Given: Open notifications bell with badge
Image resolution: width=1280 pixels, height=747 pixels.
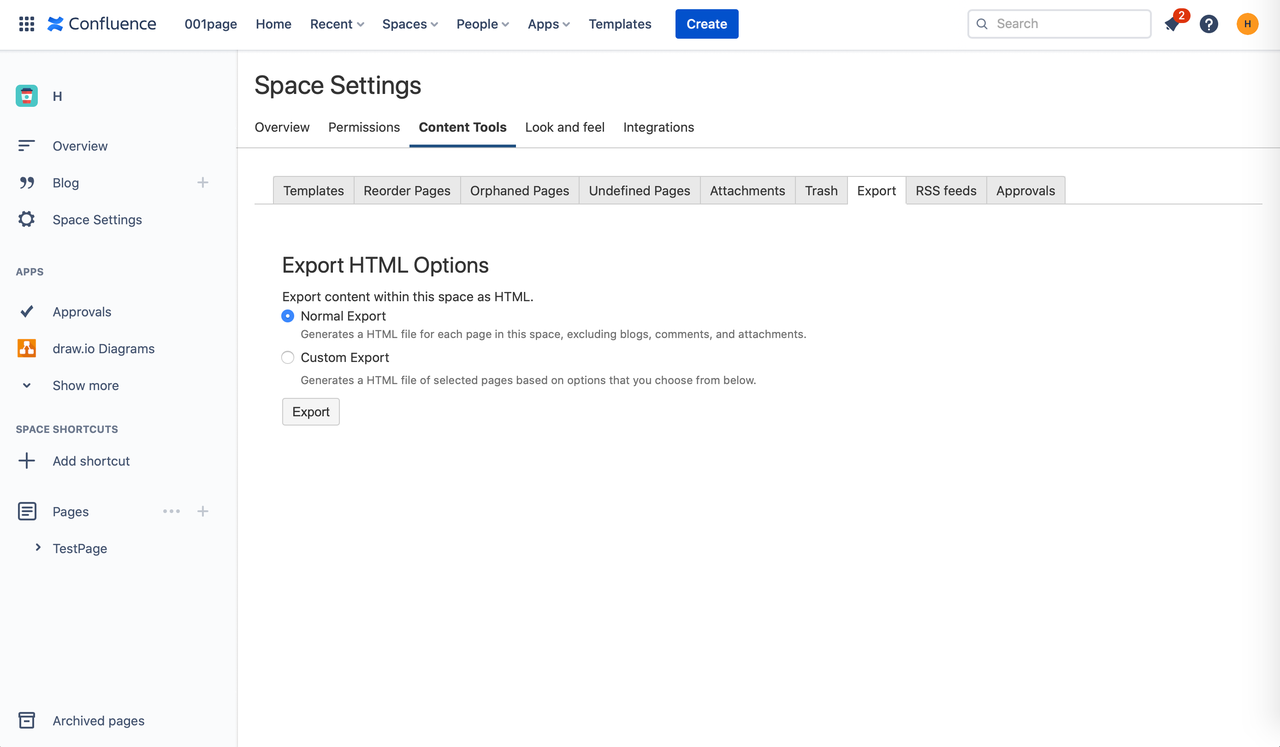Looking at the screenshot, I should [x=1173, y=24].
